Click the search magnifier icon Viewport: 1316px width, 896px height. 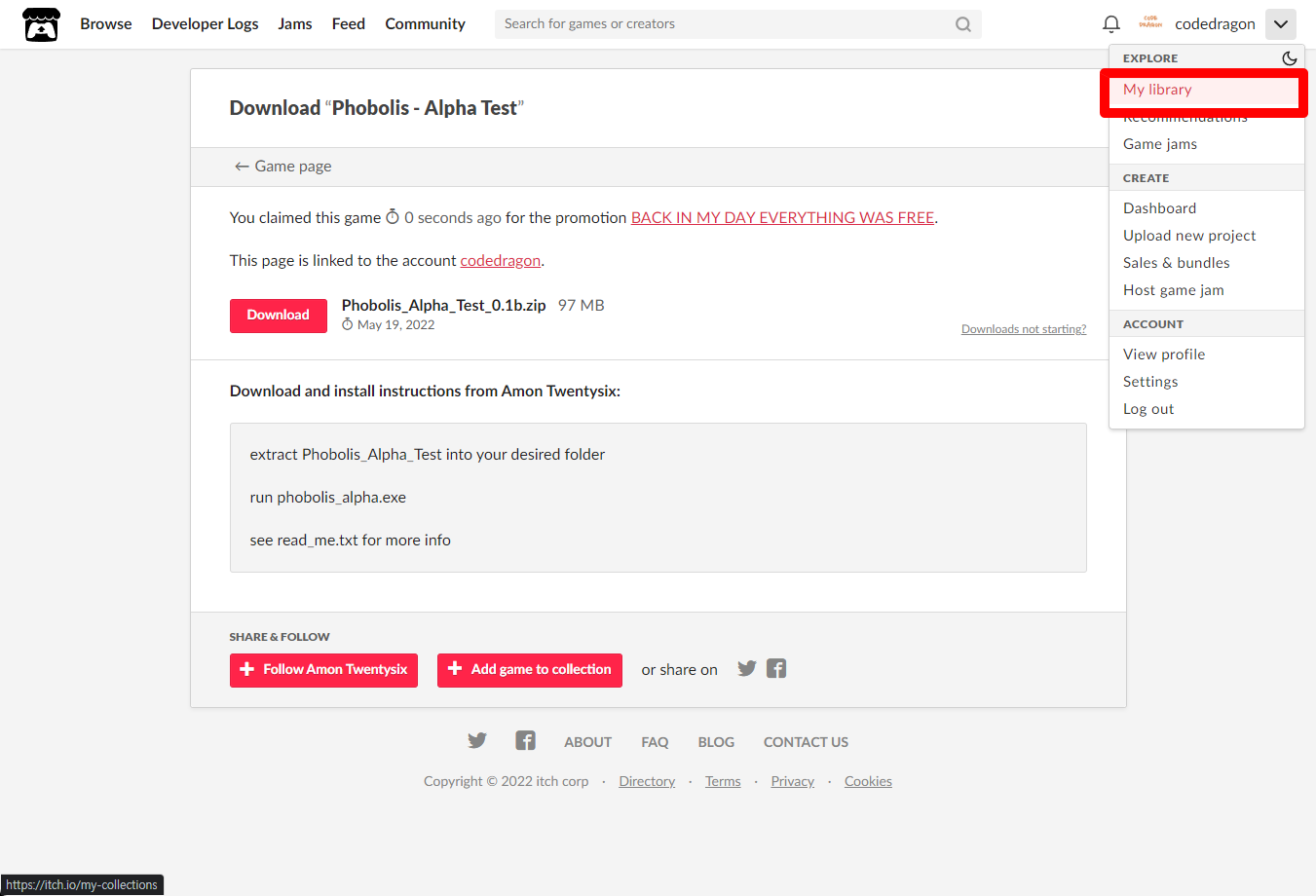(x=962, y=24)
